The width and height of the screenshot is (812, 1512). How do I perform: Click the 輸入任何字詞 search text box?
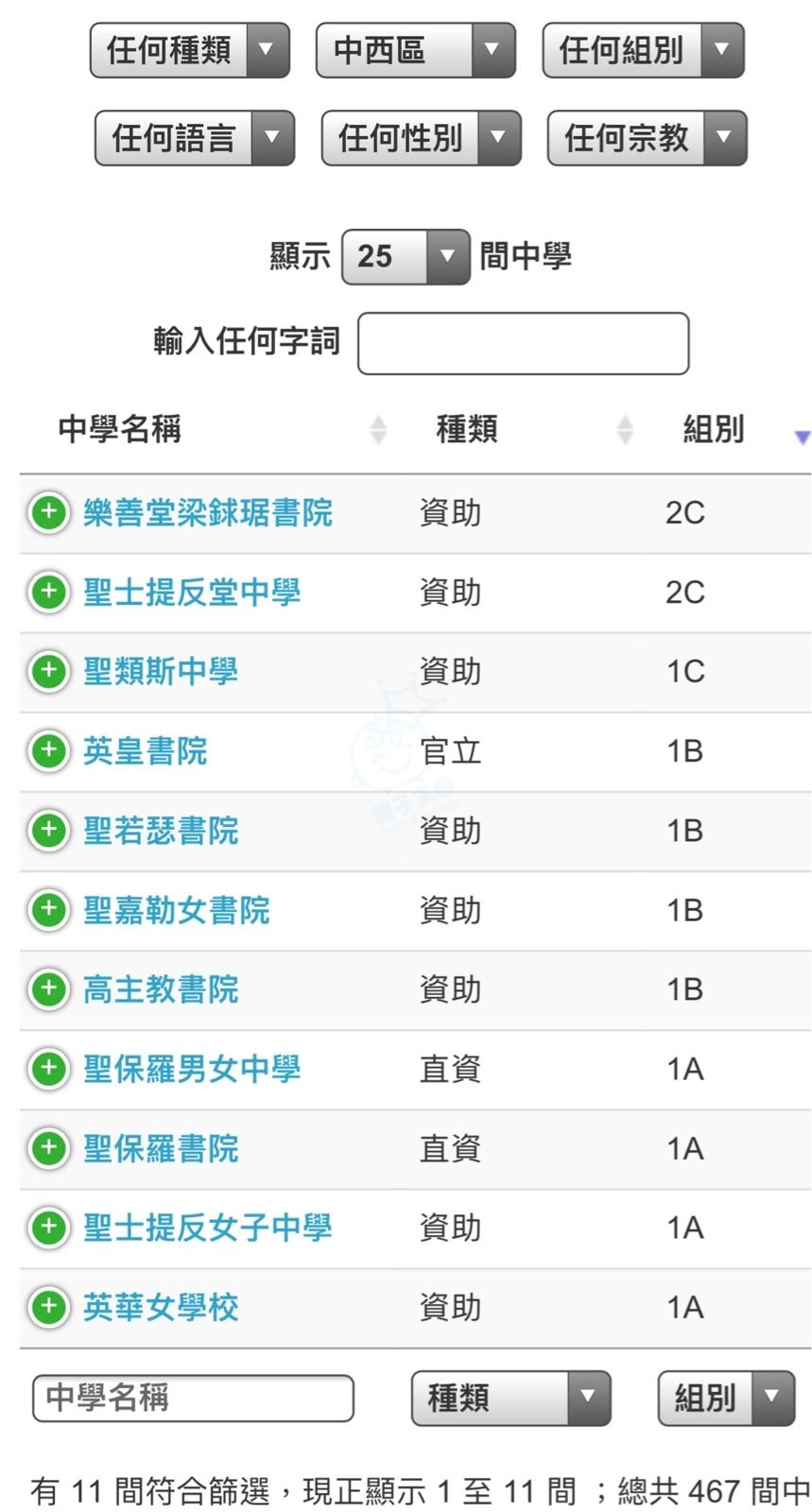(x=523, y=343)
